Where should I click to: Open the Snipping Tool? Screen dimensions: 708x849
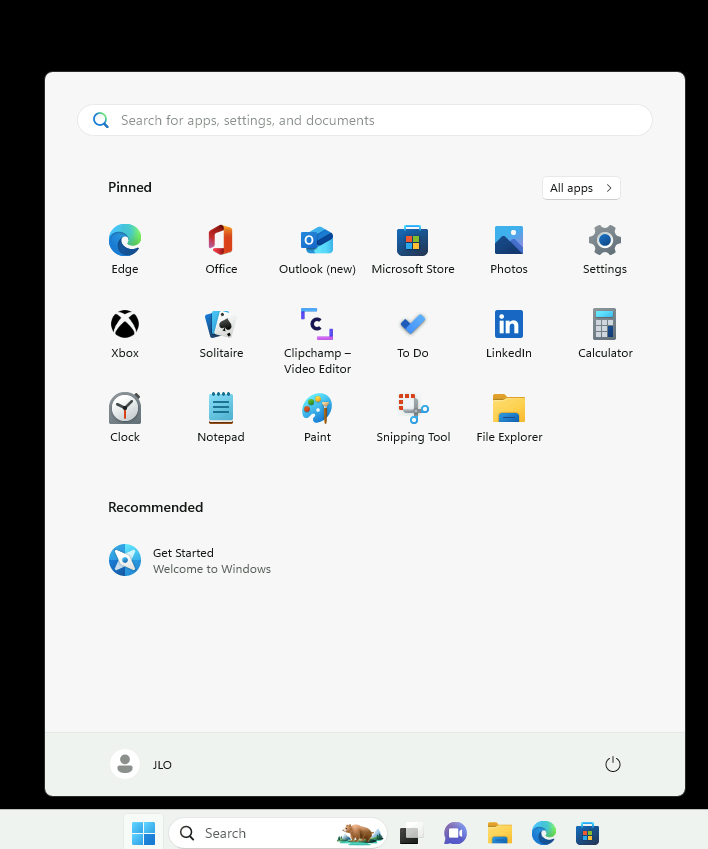413,417
